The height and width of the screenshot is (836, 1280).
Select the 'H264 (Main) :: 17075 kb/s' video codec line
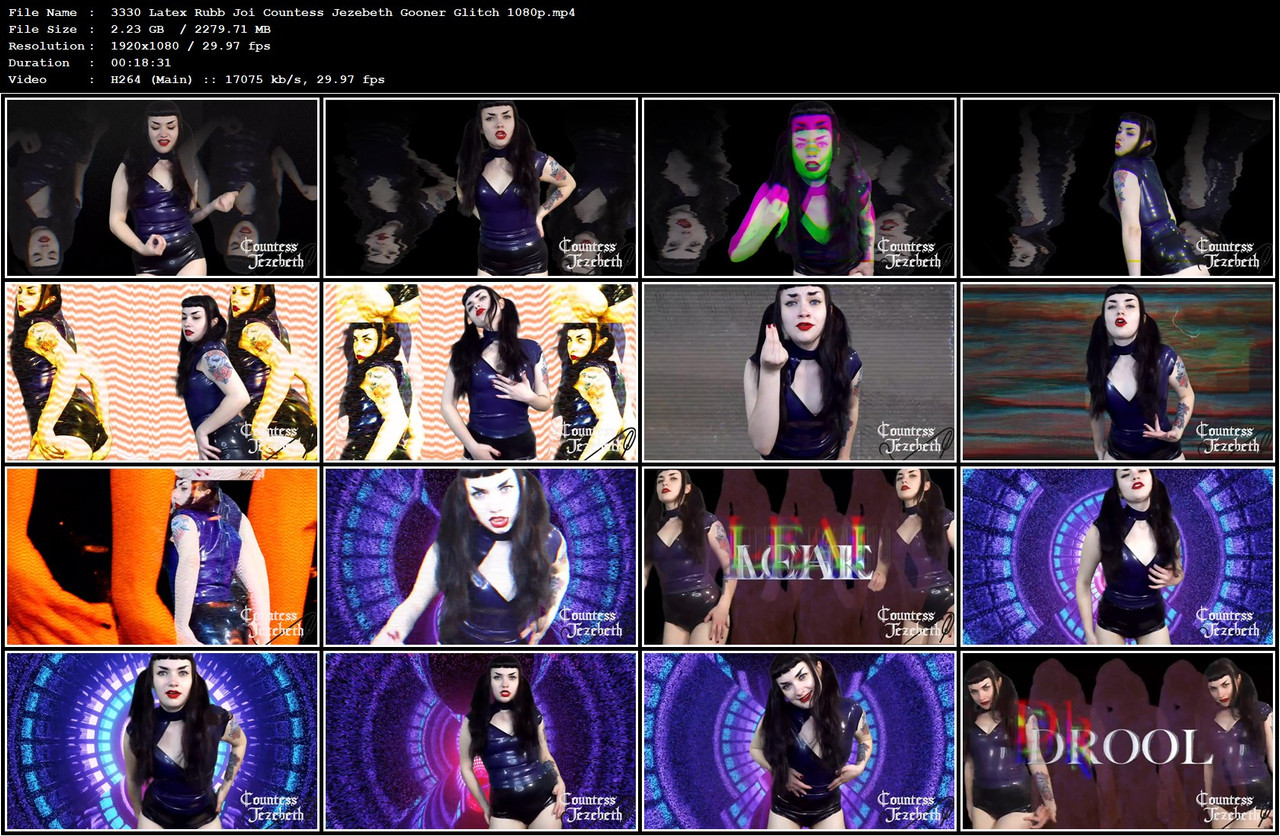[x=248, y=80]
